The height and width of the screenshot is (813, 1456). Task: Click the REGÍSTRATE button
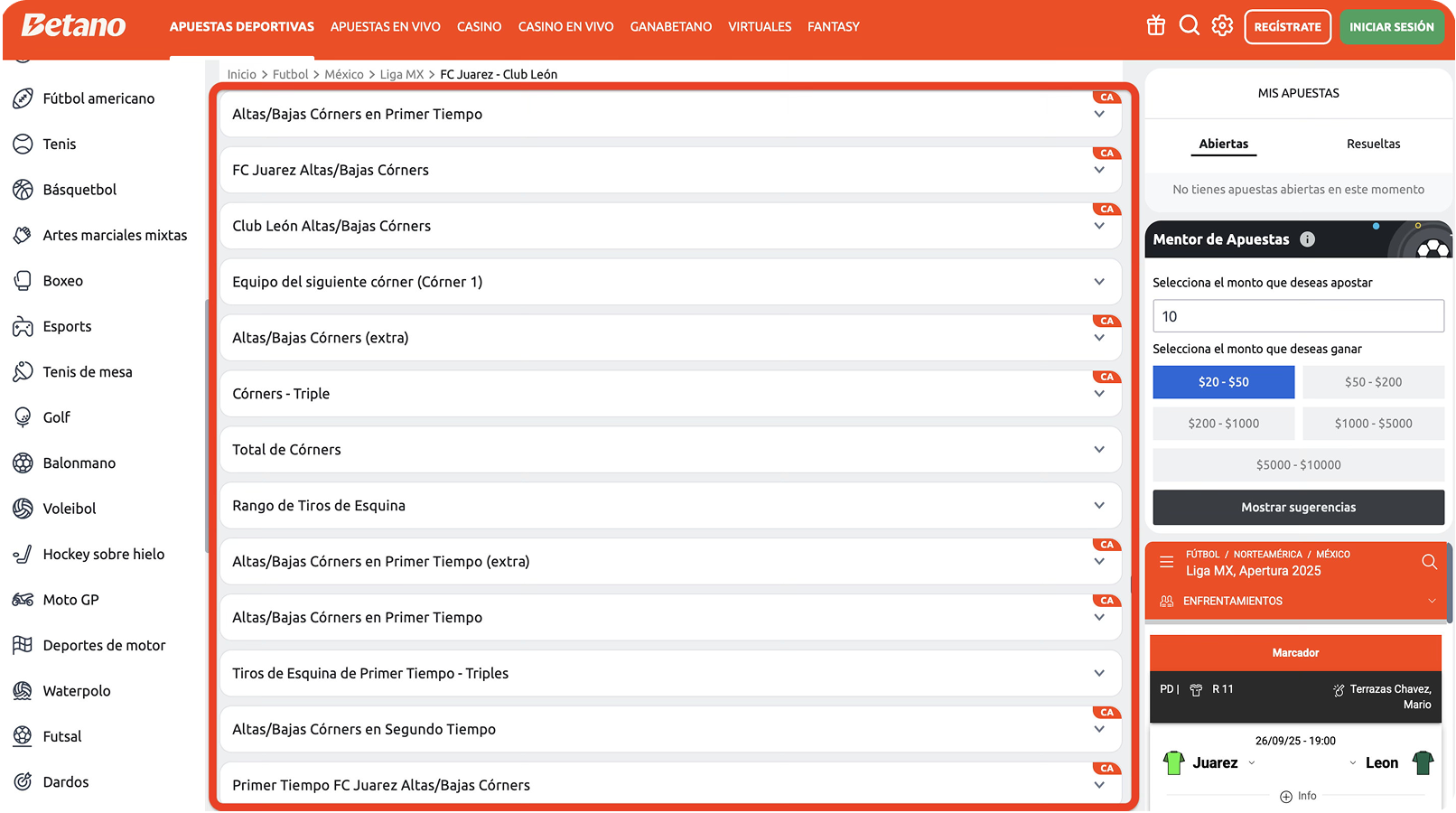tap(1287, 27)
